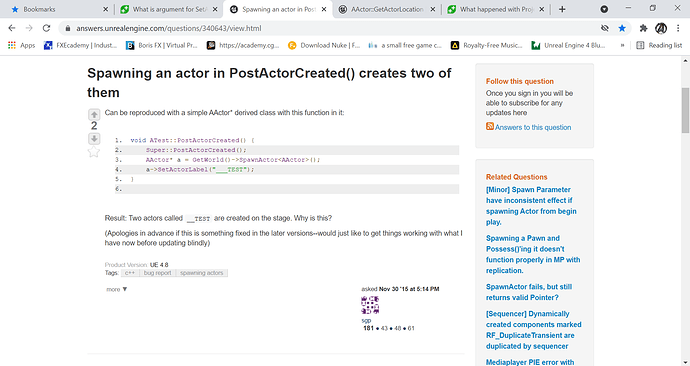Image resolution: width=690 pixels, height=366 pixels.
Task: Open Chrome three-dot menu
Action: coord(678,28)
